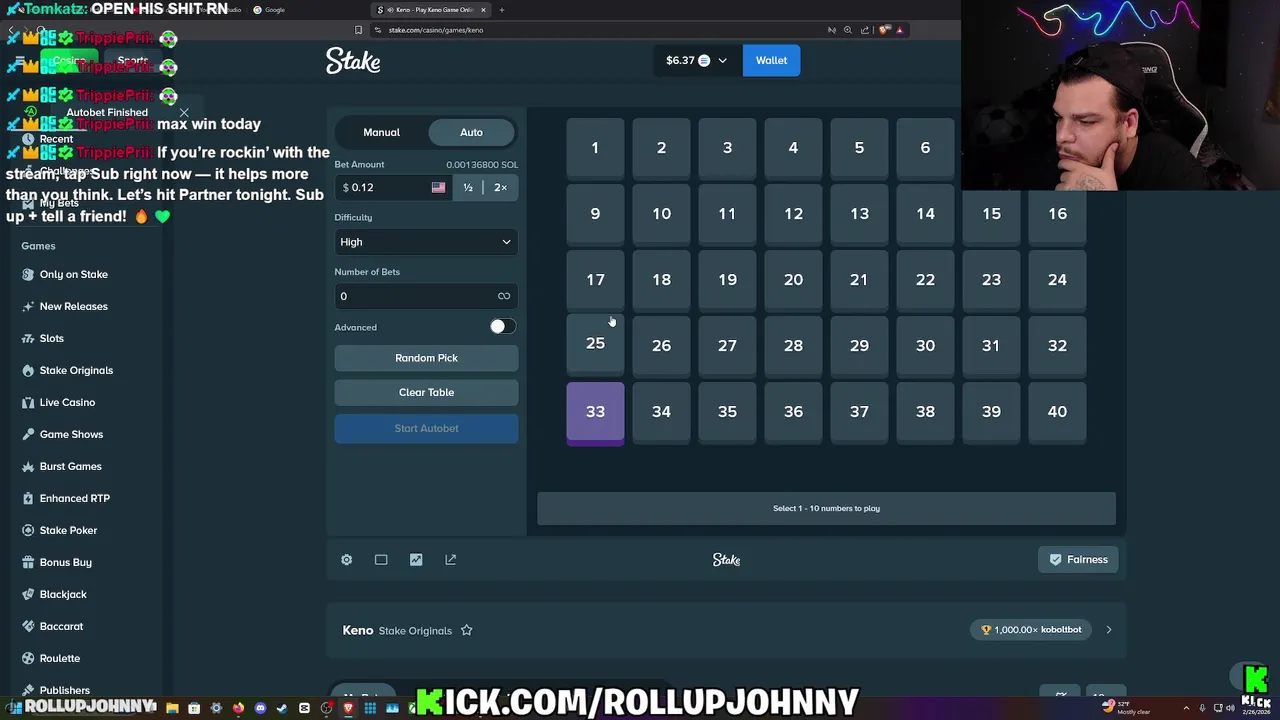Click the Burst Games sidebar icon

pyautogui.click(x=28, y=466)
